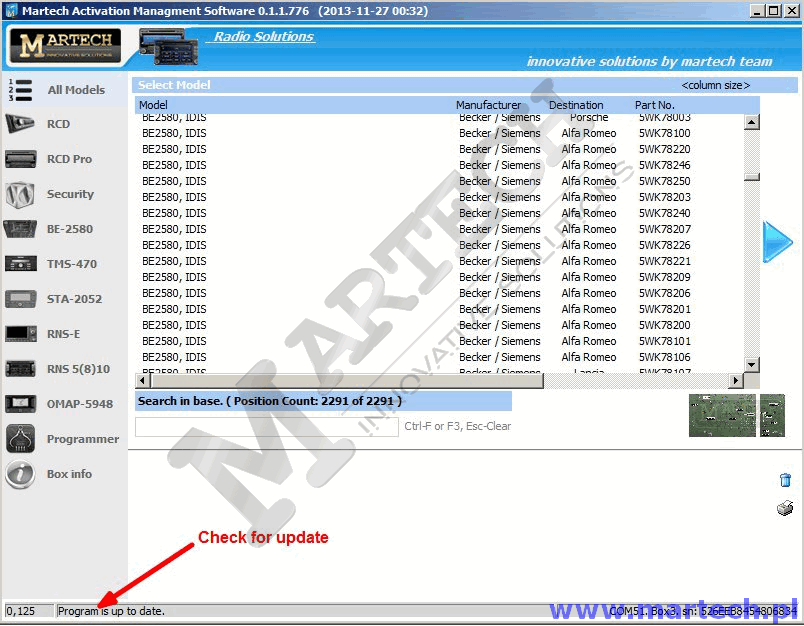Select the row with part 5WK78100
804x626 pixels.
click(441, 133)
